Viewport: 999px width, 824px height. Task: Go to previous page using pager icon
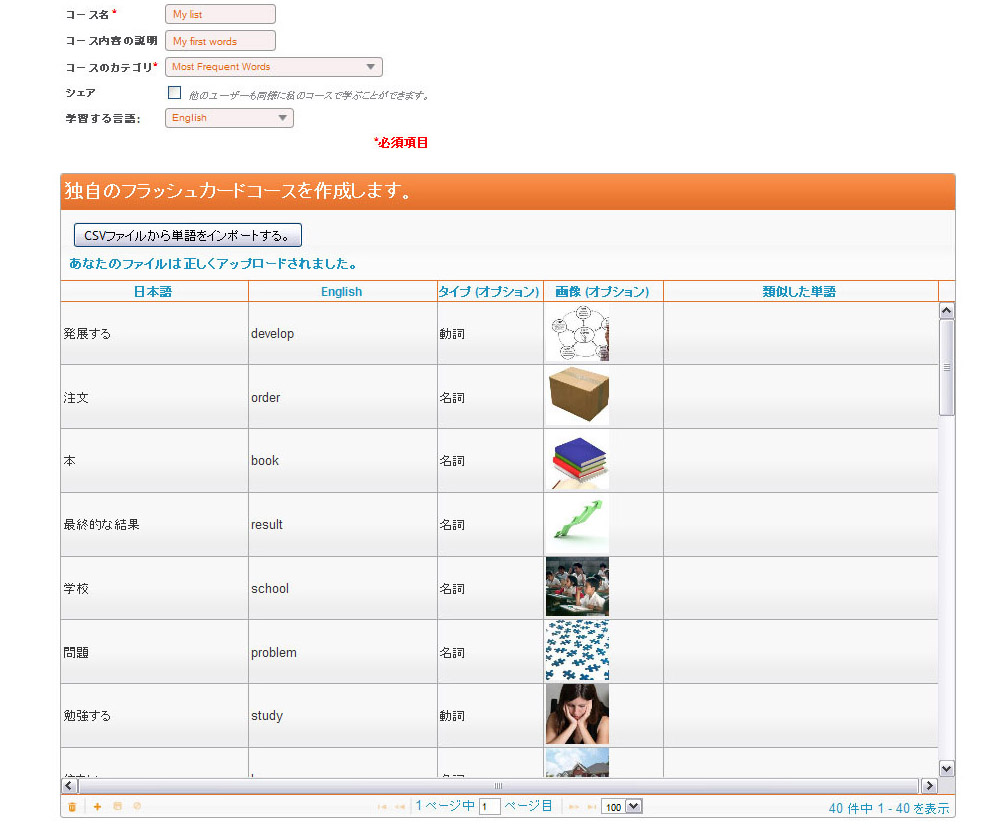[399, 807]
